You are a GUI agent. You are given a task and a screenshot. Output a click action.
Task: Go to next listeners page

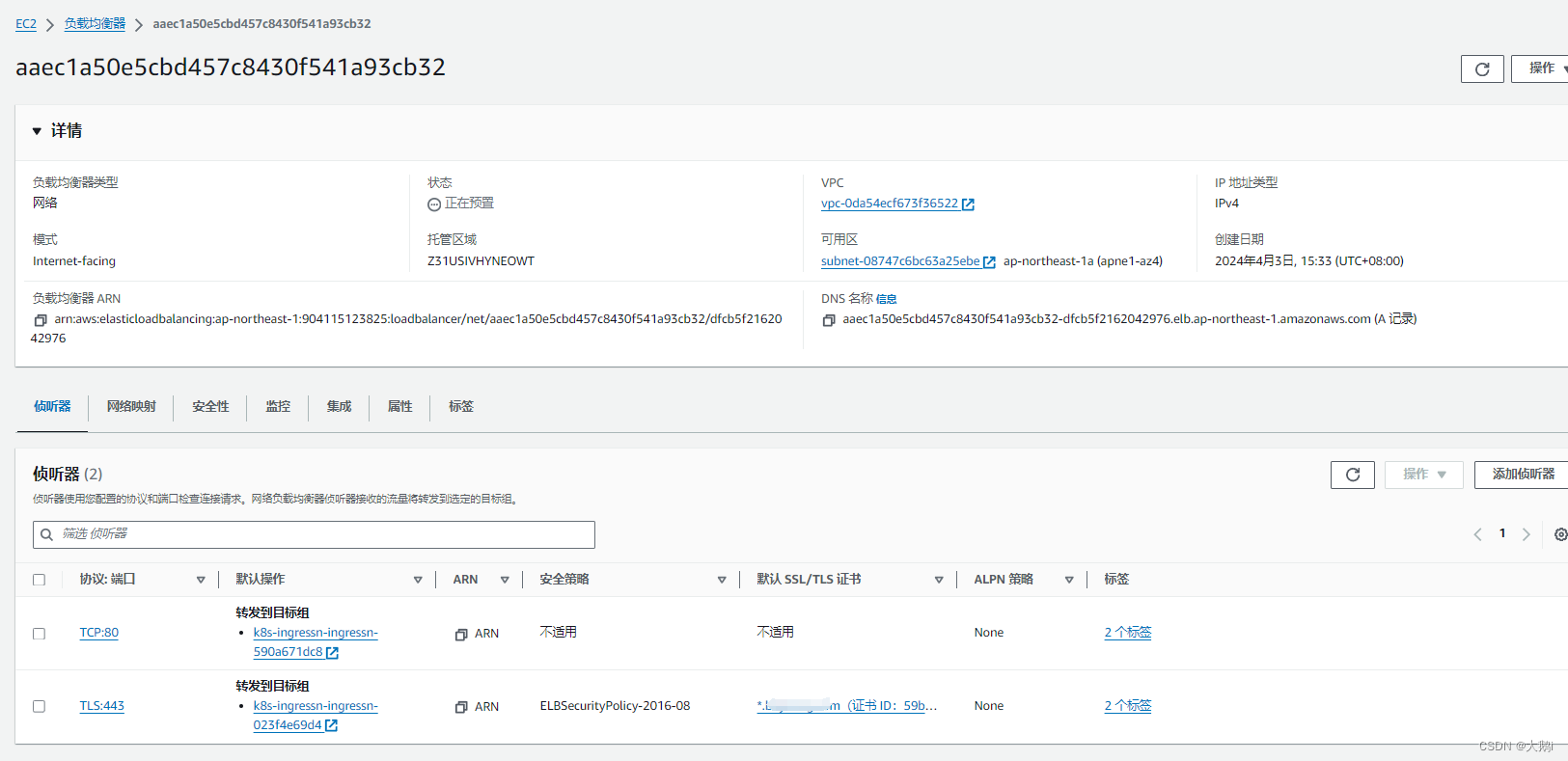[1526, 534]
